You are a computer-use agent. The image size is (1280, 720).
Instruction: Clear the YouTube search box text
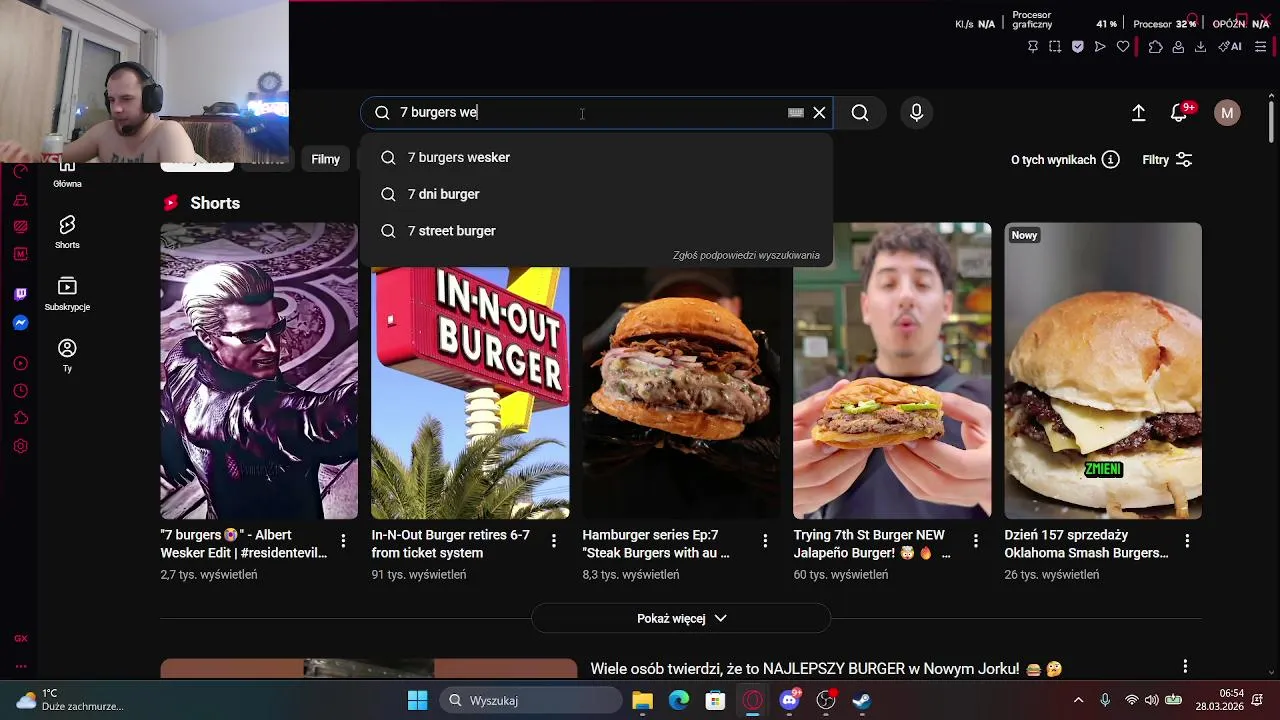pos(819,113)
